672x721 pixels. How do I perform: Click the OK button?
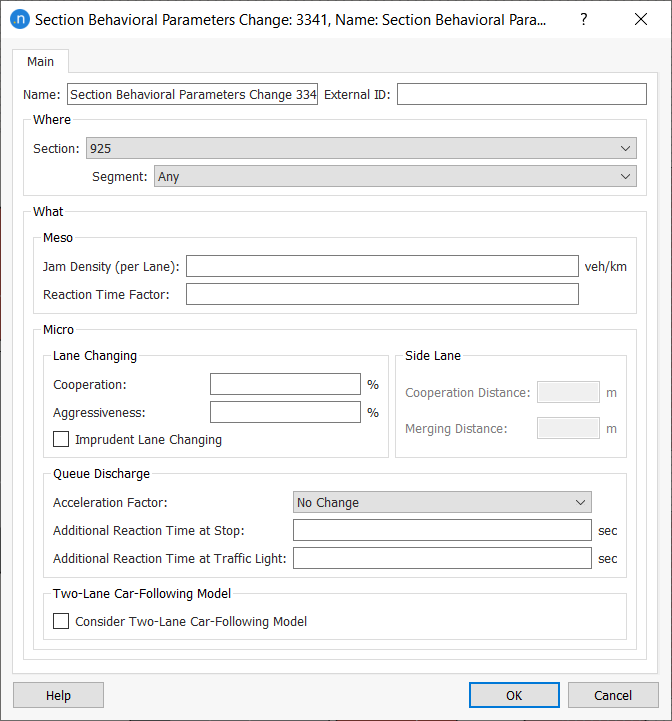pyautogui.click(x=514, y=695)
